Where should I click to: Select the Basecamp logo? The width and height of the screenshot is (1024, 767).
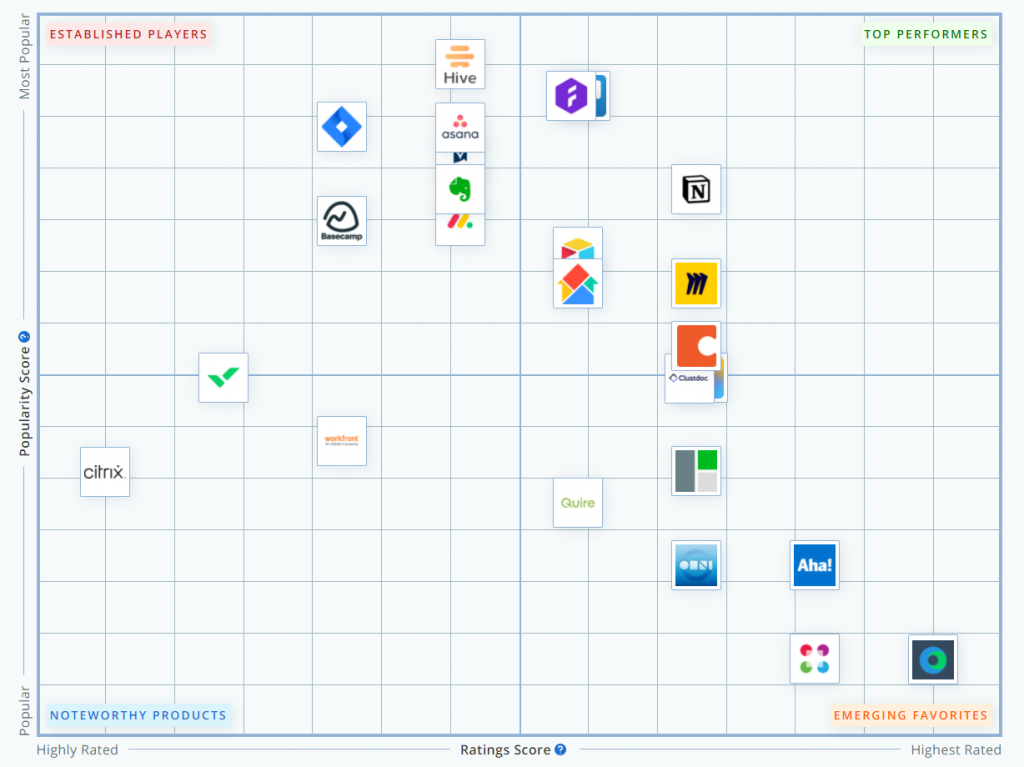coord(342,220)
